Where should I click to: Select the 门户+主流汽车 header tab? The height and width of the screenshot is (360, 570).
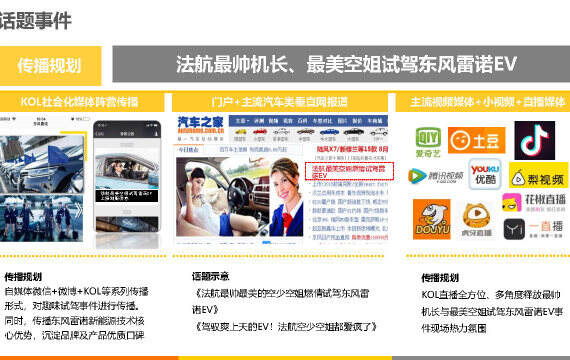click(280, 102)
